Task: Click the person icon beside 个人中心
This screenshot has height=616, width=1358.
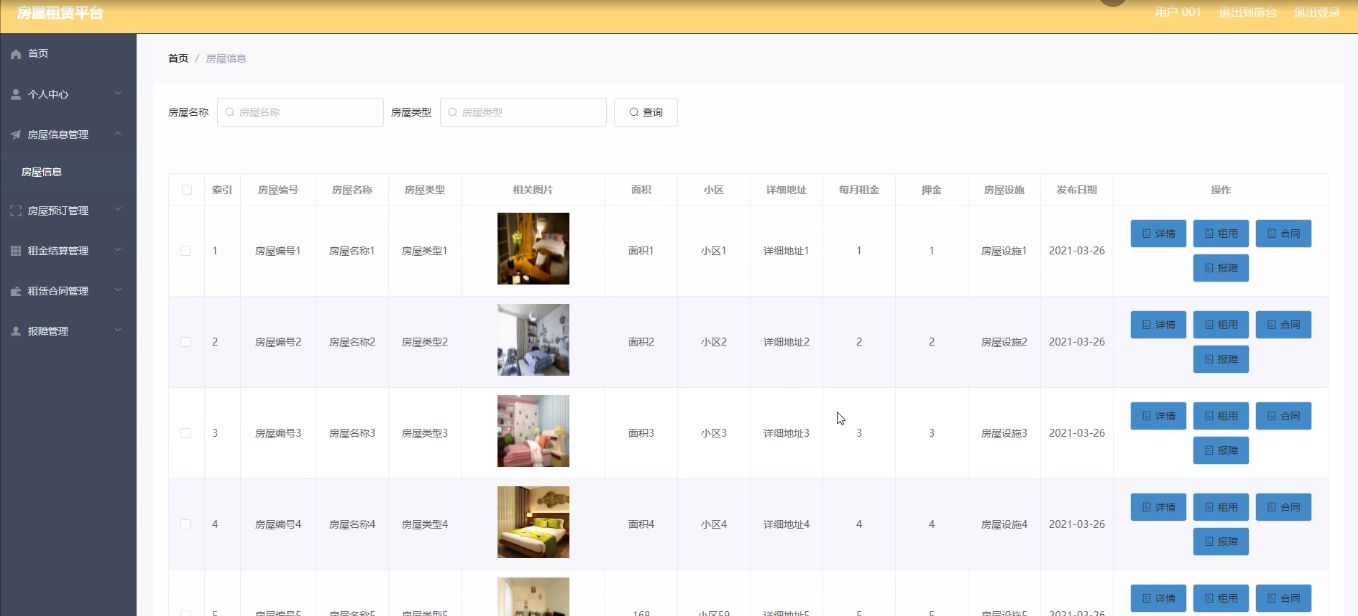Action: (16, 94)
